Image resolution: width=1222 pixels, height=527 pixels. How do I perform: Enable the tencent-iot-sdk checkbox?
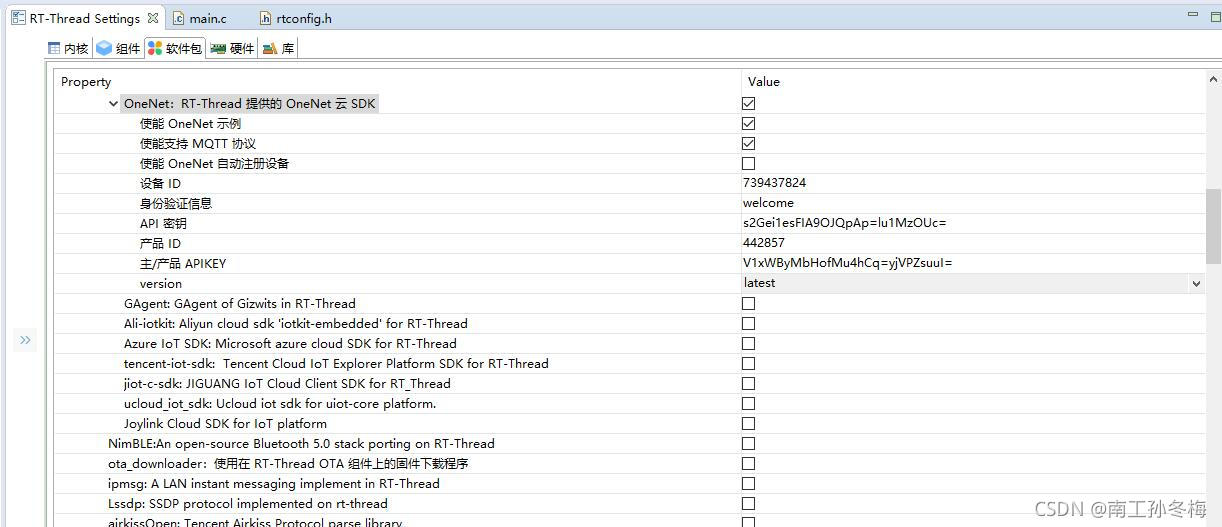[x=748, y=363]
